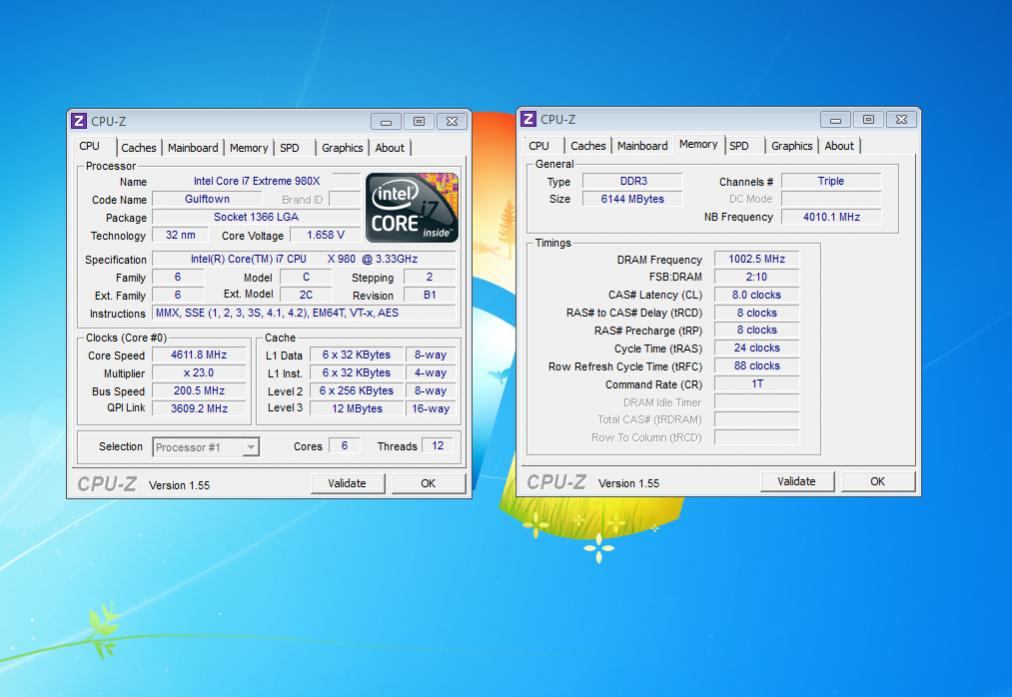This screenshot has height=697, width=1012.
Task: Open Graphics tab in left window
Action: (x=342, y=148)
